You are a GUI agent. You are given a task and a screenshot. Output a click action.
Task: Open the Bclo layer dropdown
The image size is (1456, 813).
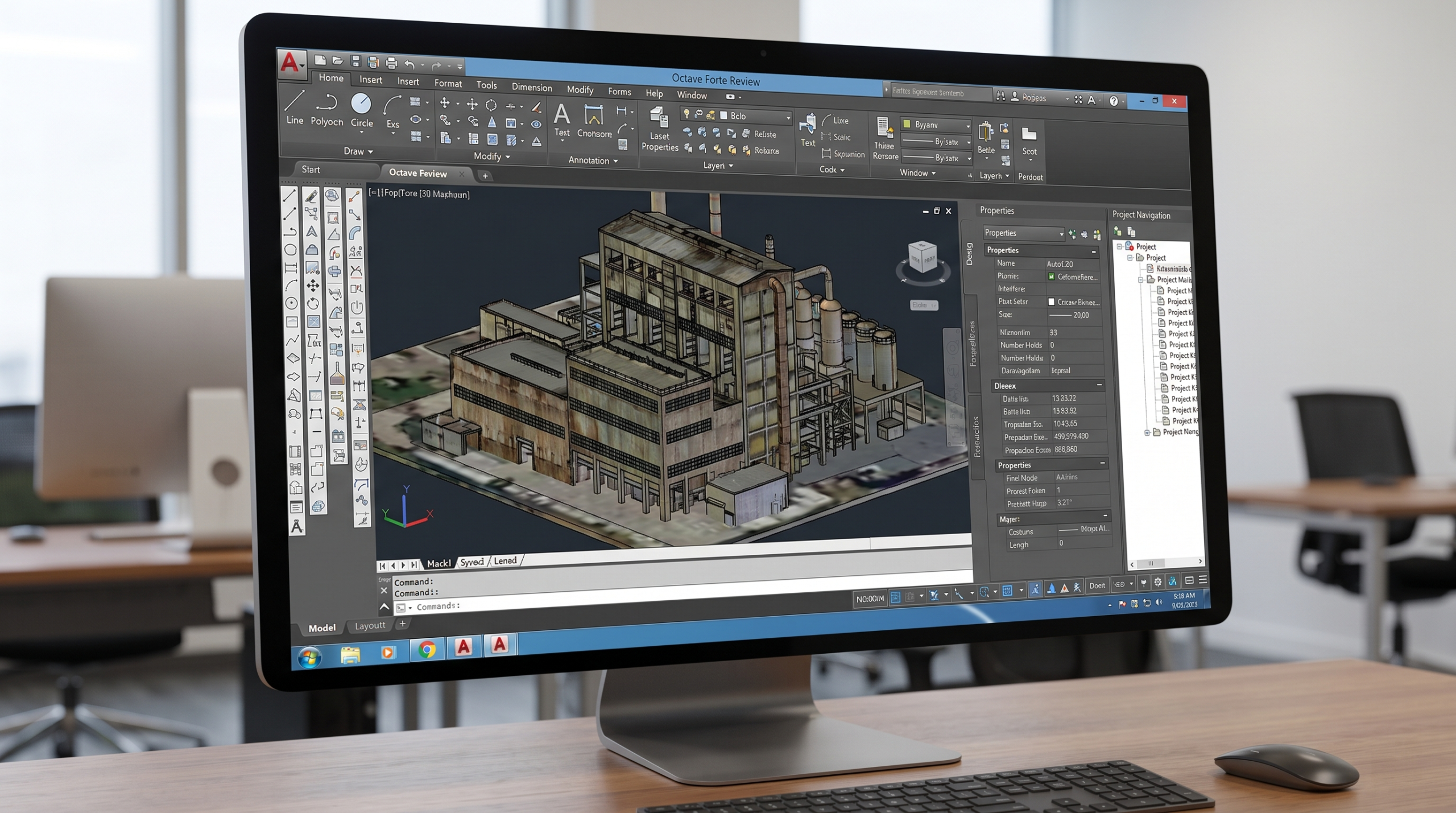(x=755, y=116)
